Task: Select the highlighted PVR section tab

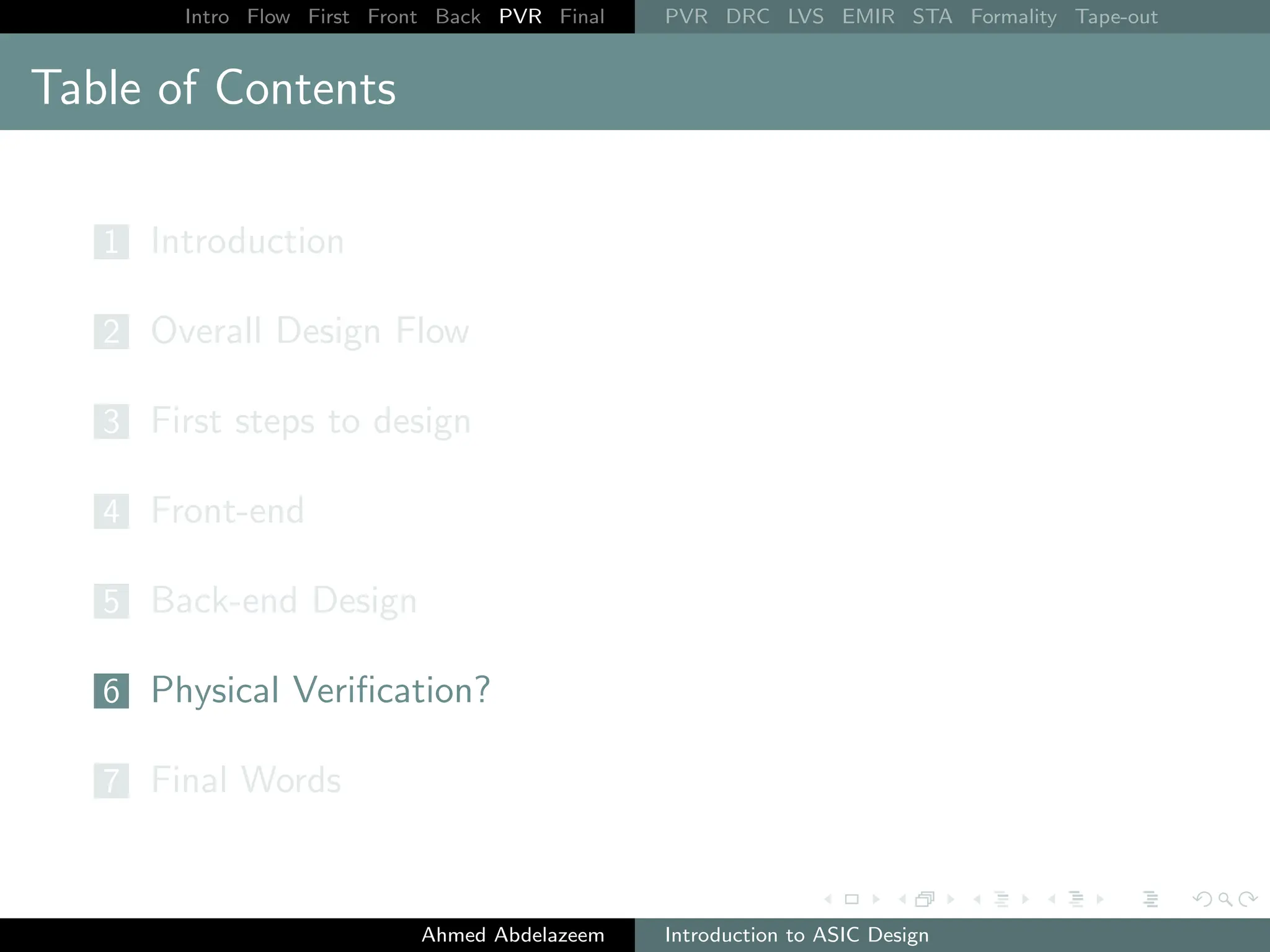Action: pos(520,17)
